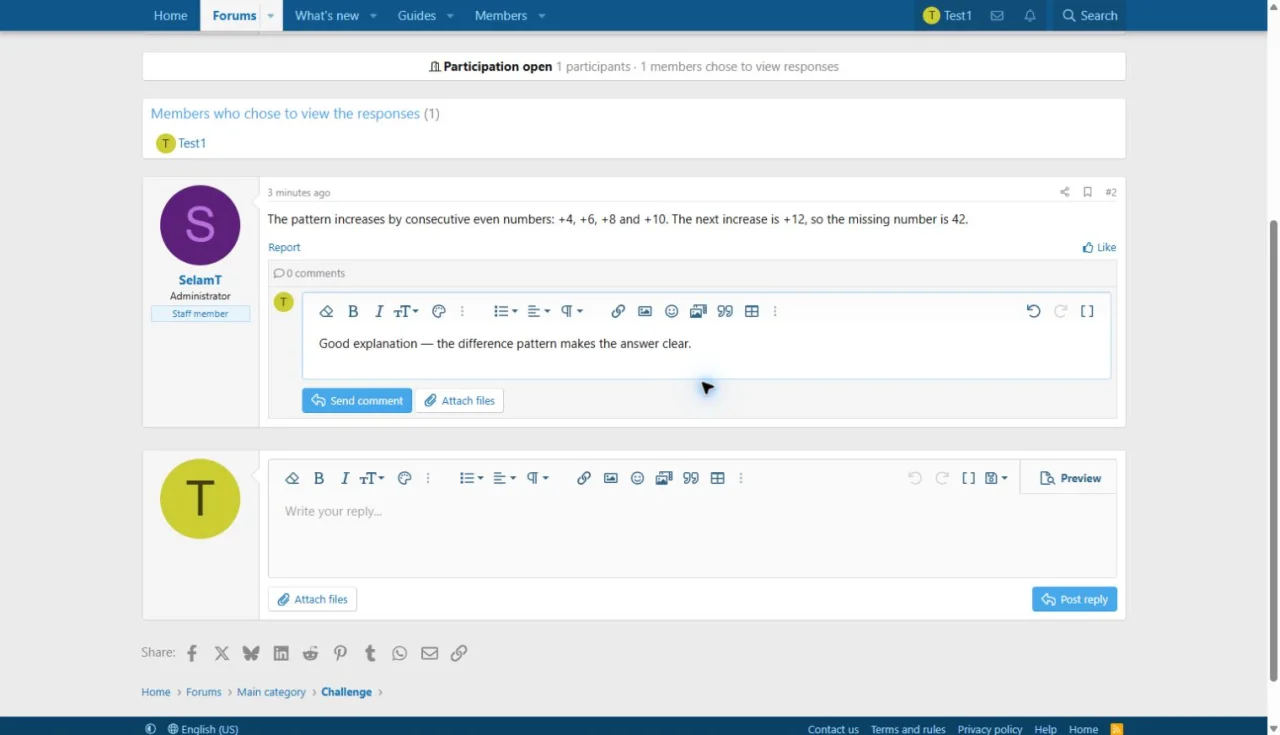Open smilies picker in the comment editor

pyautogui.click(x=672, y=312)
